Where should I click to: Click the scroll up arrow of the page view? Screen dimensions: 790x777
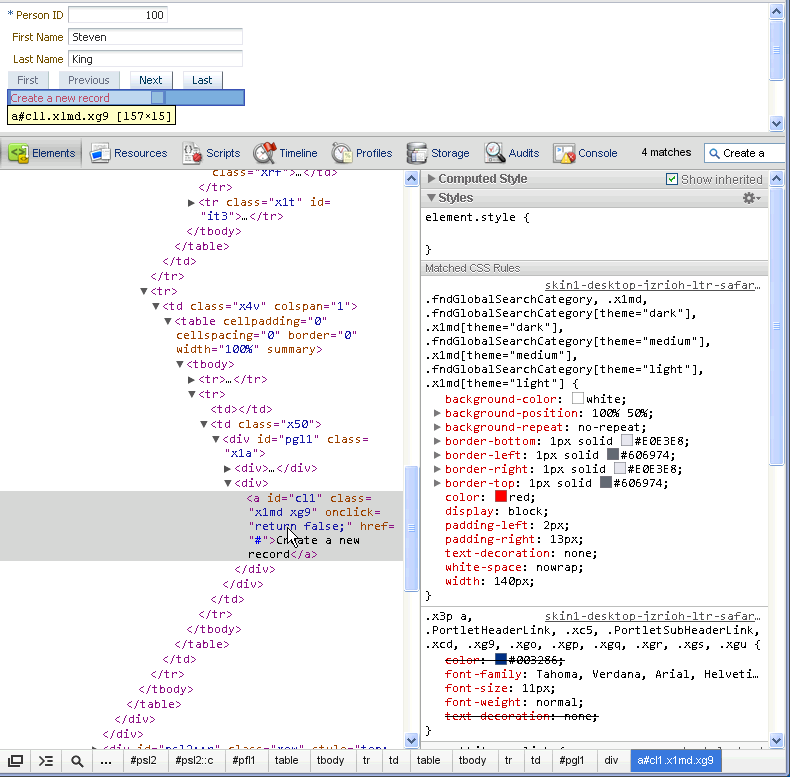[776, 12]
